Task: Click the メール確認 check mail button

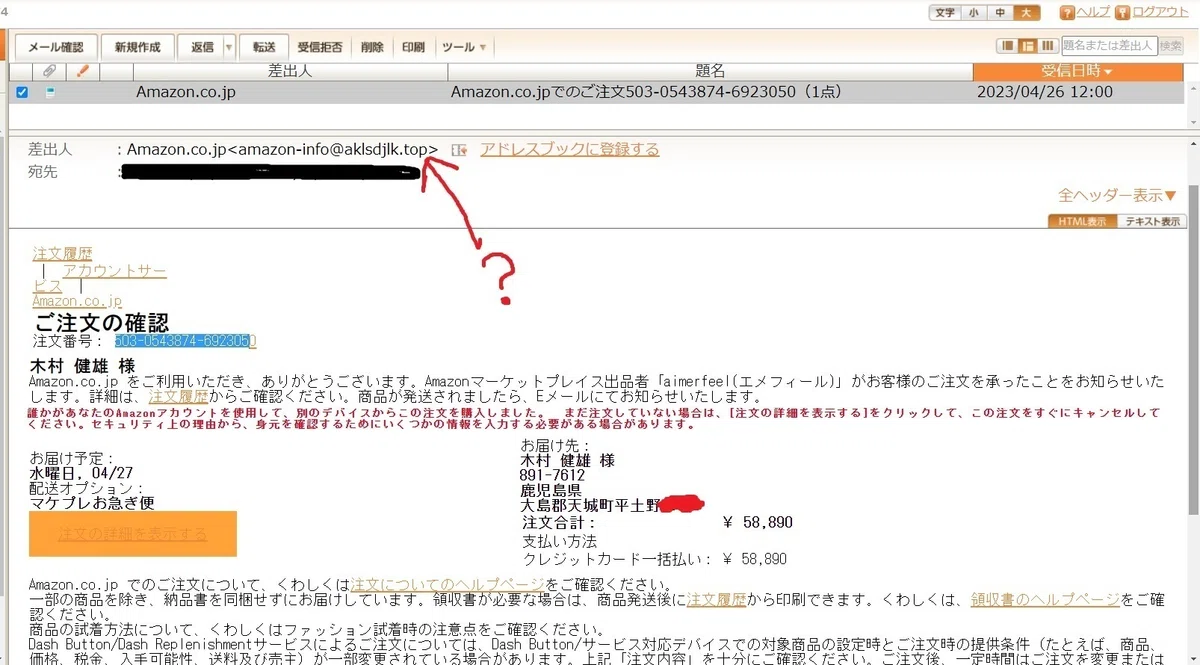Action: (56, 47)
